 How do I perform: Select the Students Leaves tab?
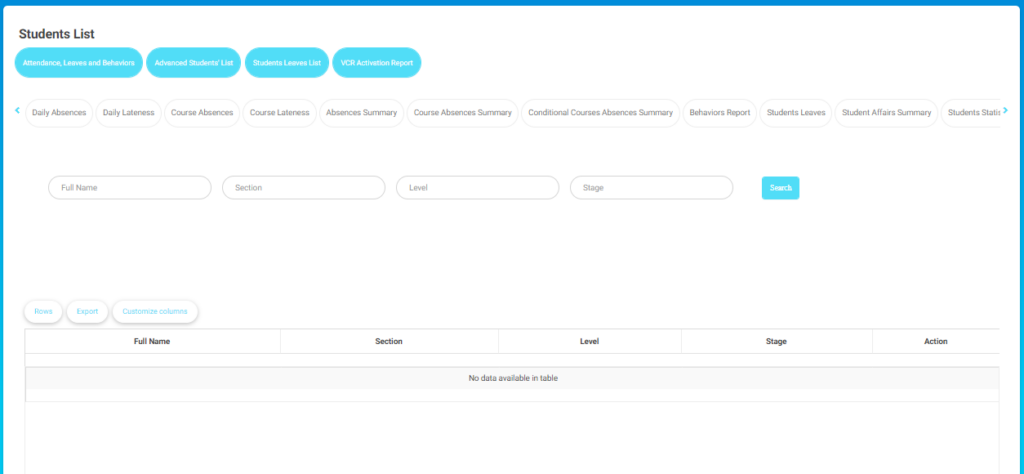pos(796,113)
